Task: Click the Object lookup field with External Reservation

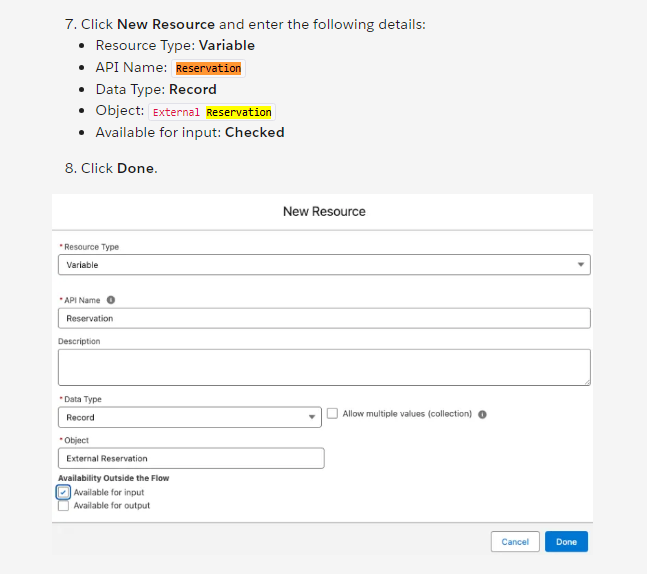Action: pyautogui.click(x=191, y=458)
